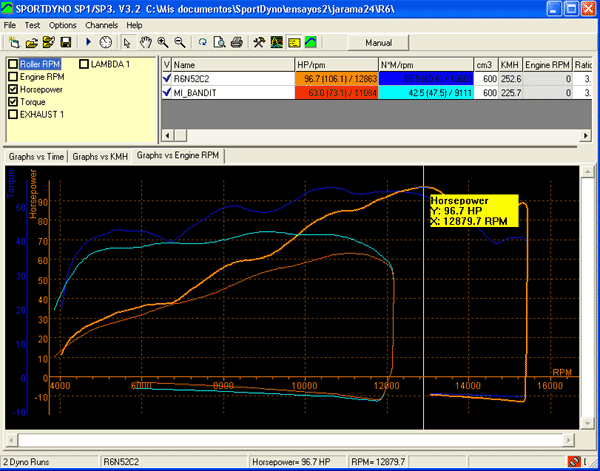Image resolution: width=600 pixels, height=471 pixels.
Task: Select the Zoom in magnifier tool
Action: (162, 42)
